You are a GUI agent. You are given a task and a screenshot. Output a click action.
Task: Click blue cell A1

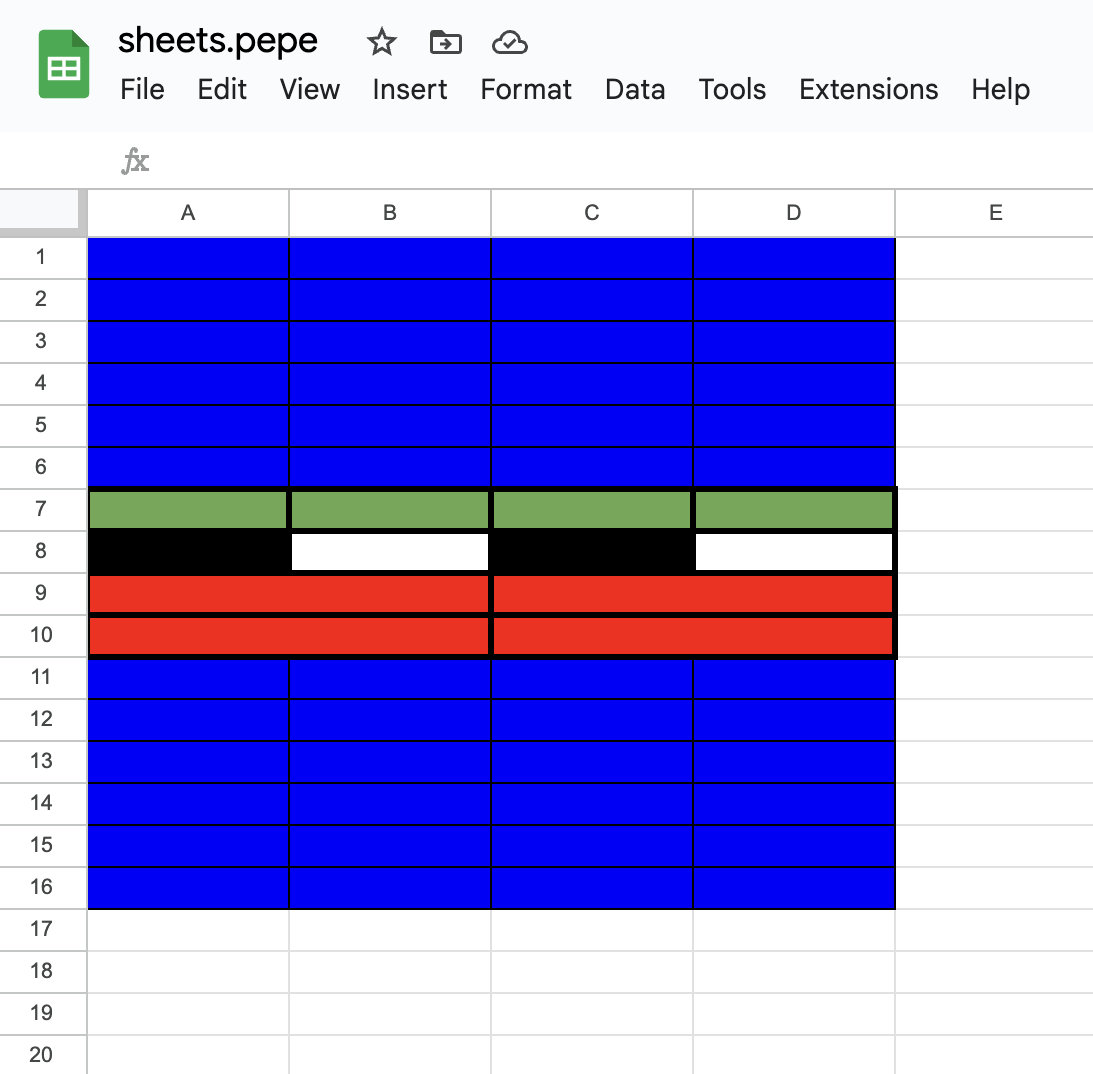(188, 258)
